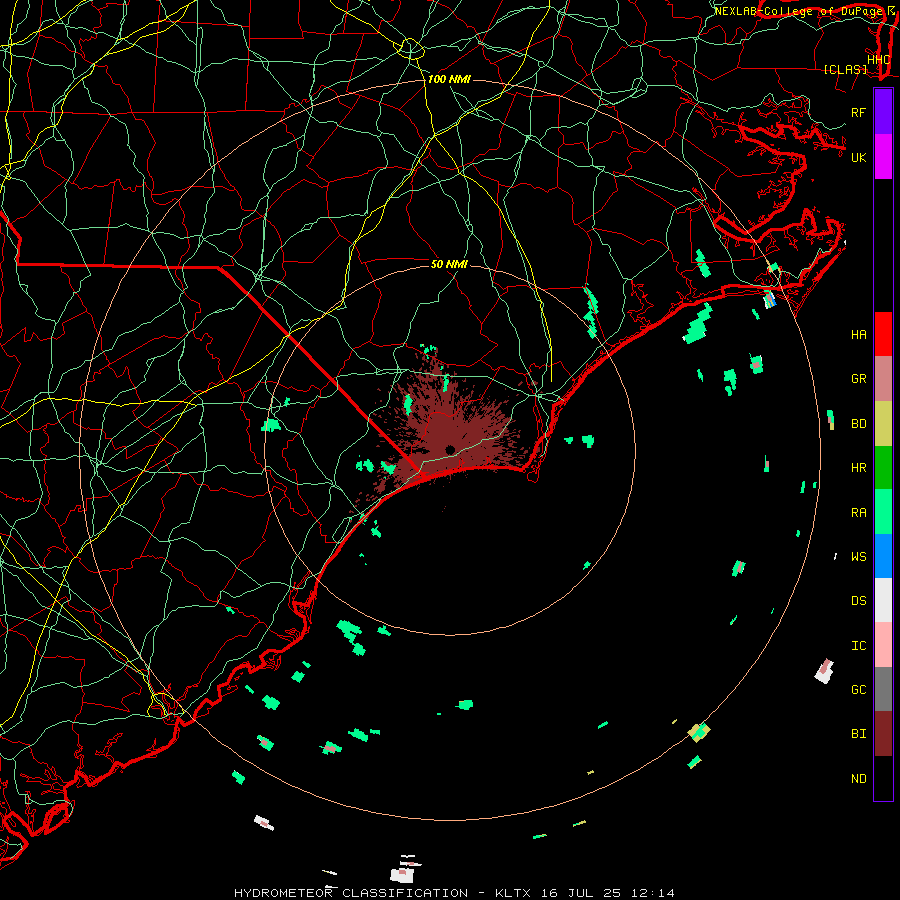Click the BD yellow legend swatch
Image resolution: width=900 pixels, height=900 pixels.
883,424
